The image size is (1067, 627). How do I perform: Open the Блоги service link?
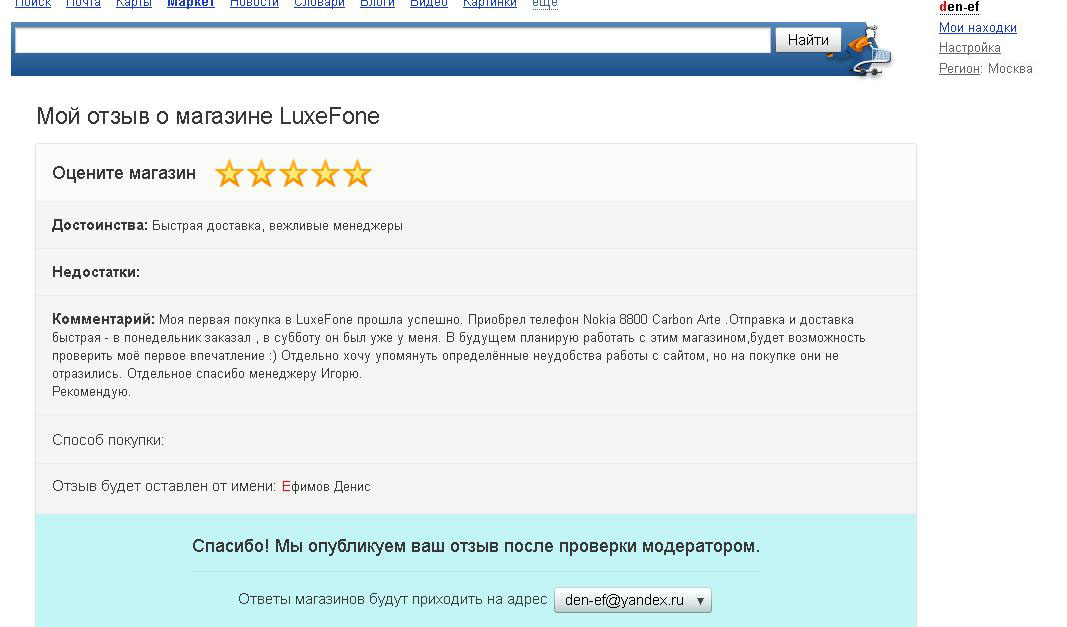(x=377, y=3)
